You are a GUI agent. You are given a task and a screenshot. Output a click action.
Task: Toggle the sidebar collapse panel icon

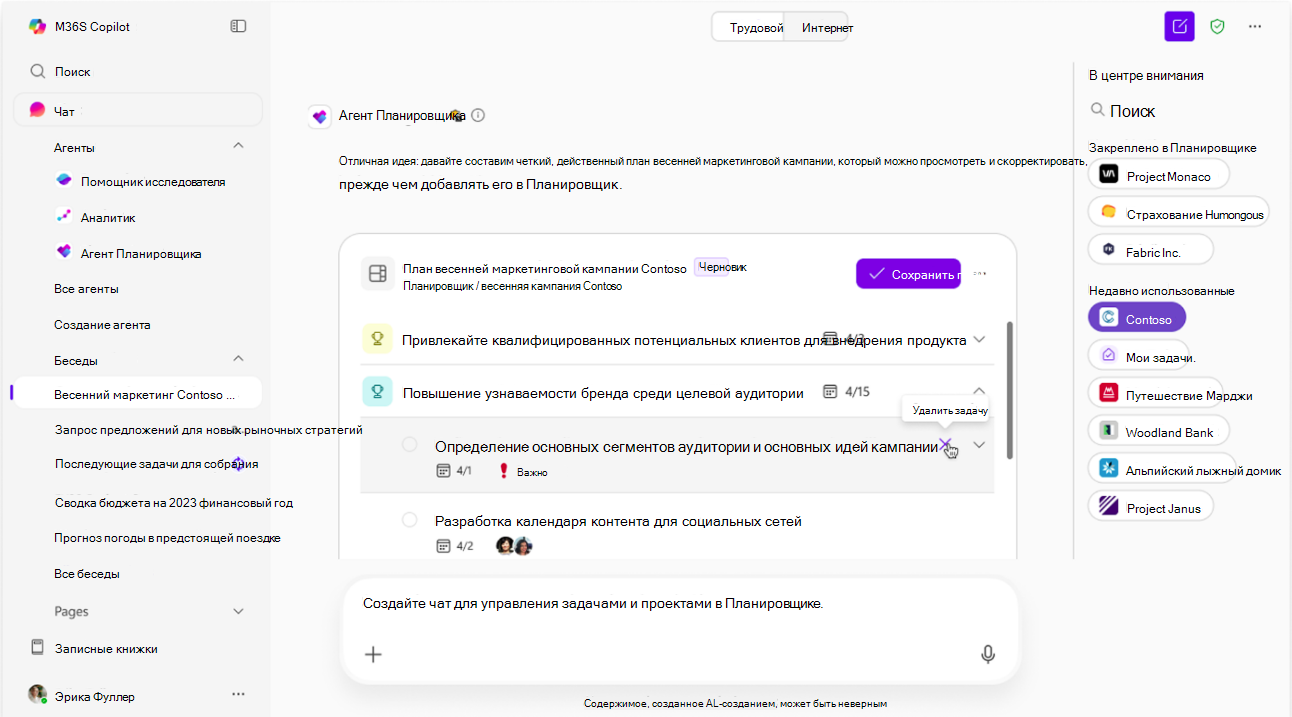[238, 26]
